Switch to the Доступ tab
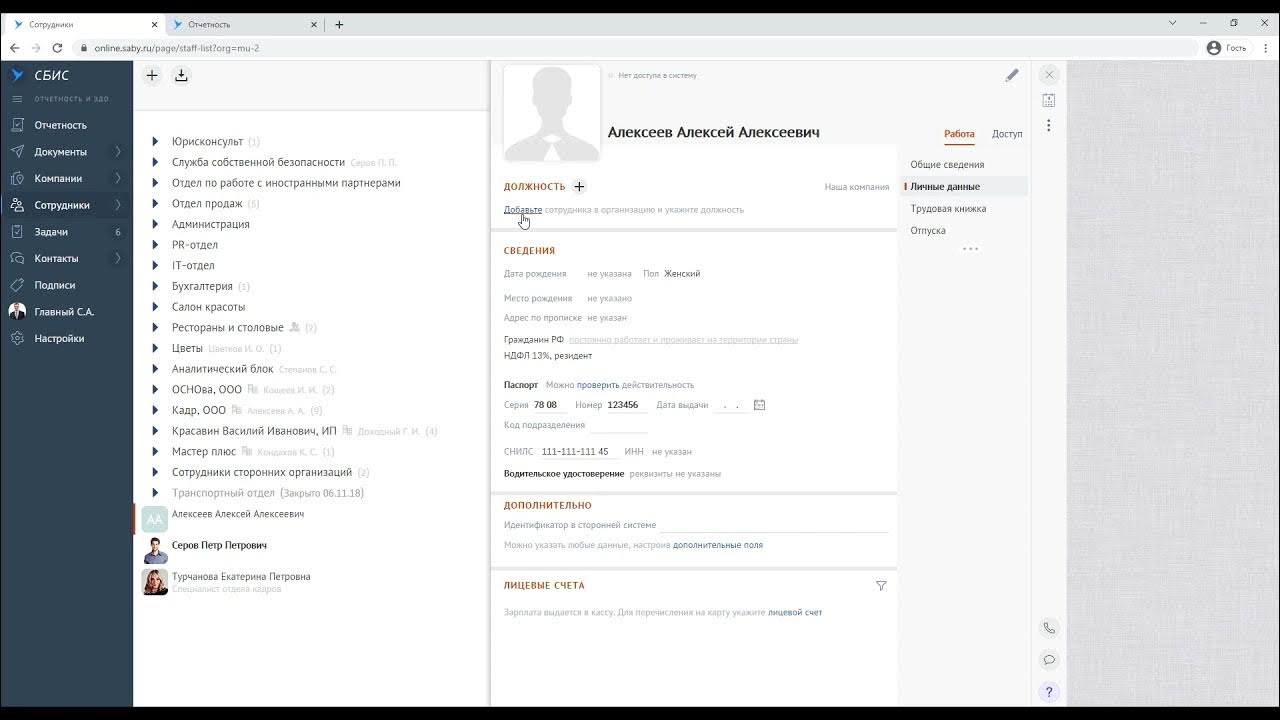The width and height of the screenshot is (1280, 720). [1007, 134]
